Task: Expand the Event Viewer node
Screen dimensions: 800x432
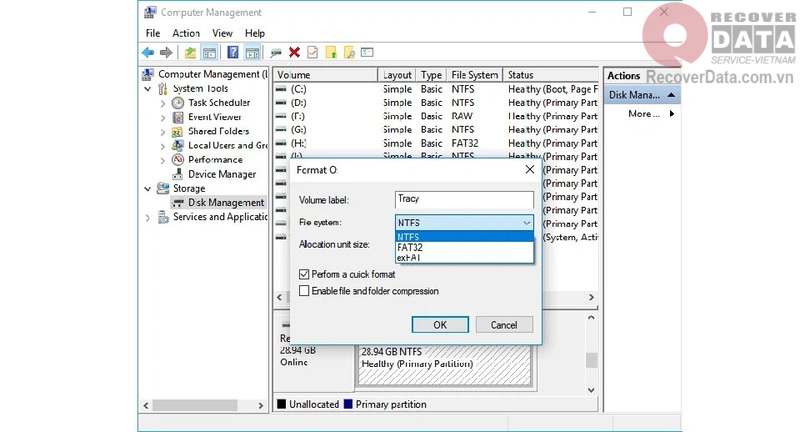Action: click(x=163, y=117)
